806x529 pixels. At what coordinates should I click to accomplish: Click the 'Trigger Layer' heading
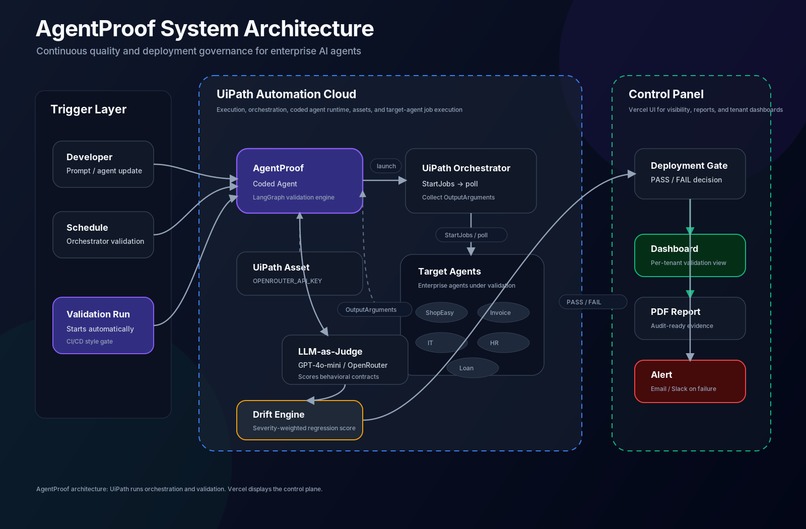[88, 110]
